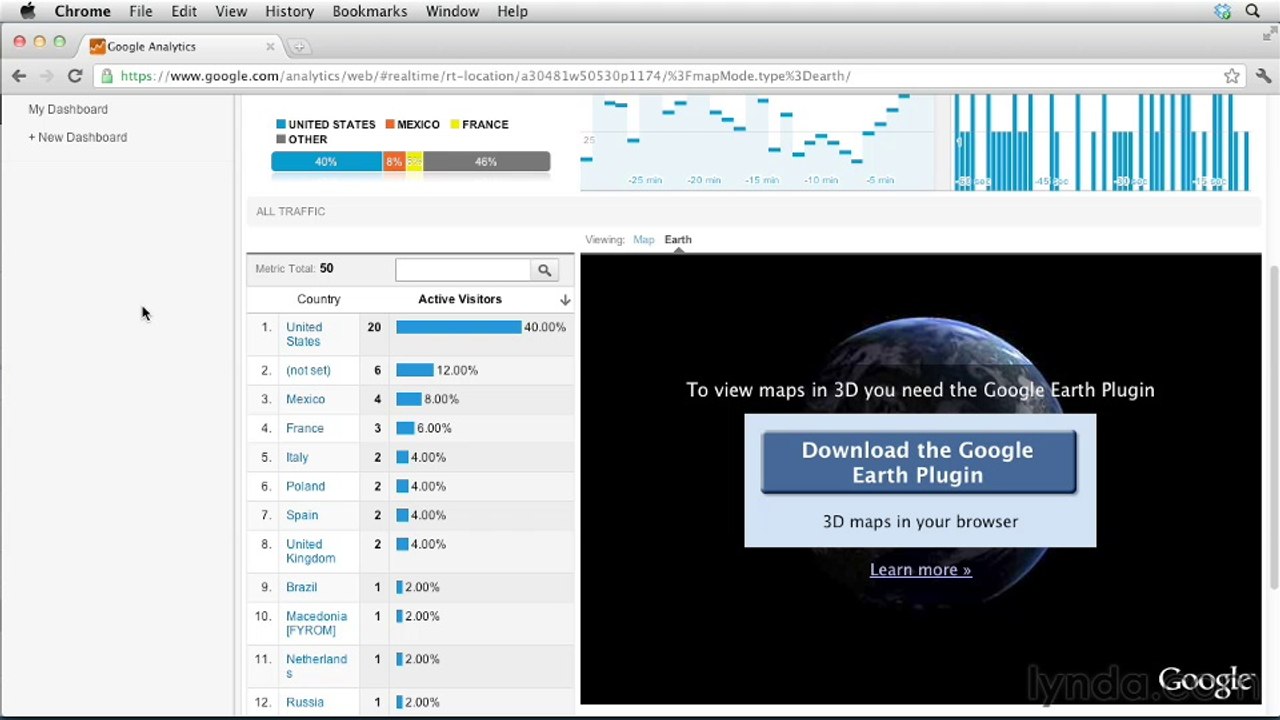Open the Apple menu
Screen dimensions: 1280x720
28,11
